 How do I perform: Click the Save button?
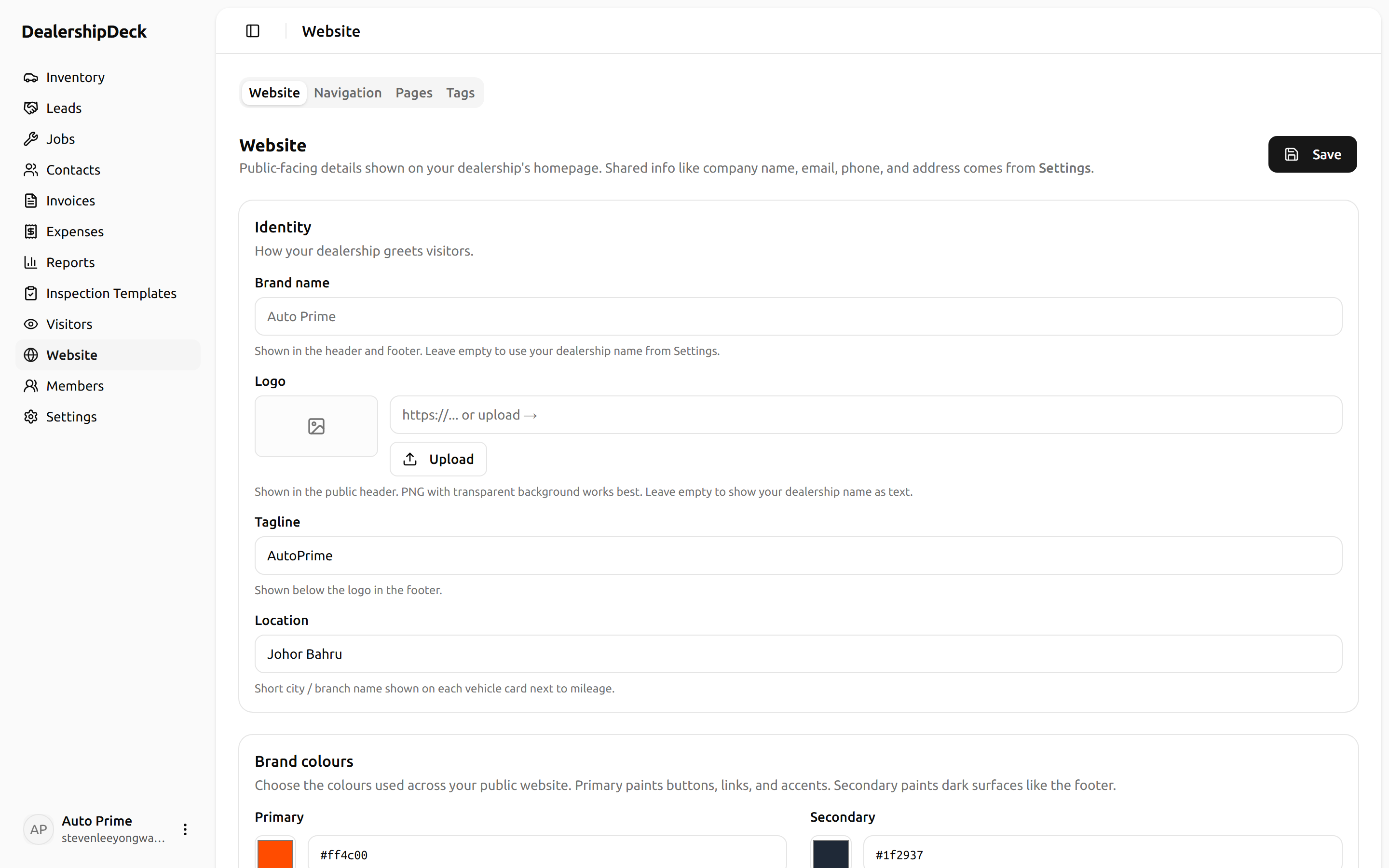[1312, 154]
